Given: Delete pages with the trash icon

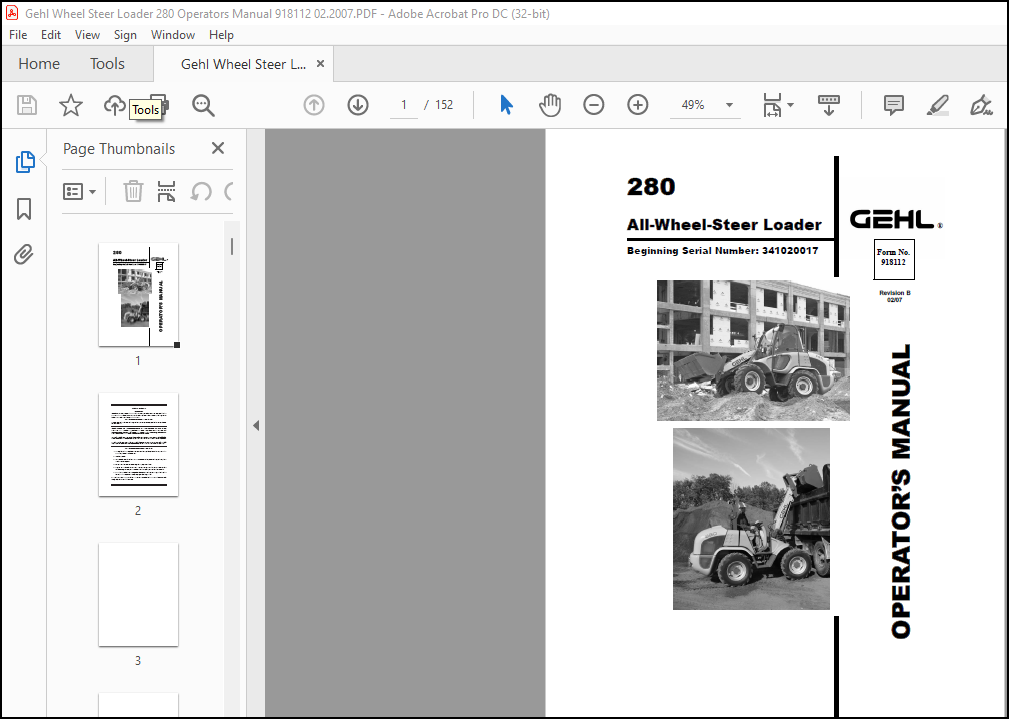Looking at the screenshot, I should pos(133,191).
